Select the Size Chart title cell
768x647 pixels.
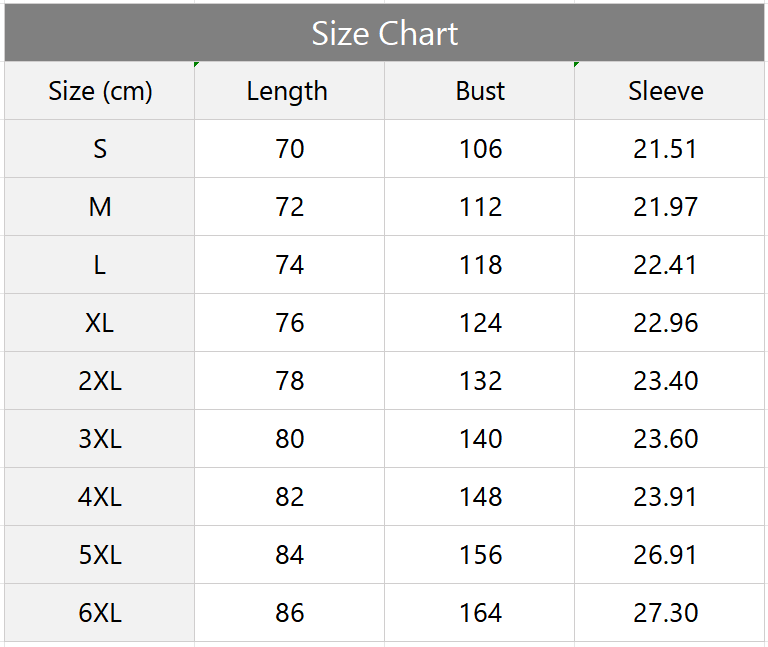384,33
